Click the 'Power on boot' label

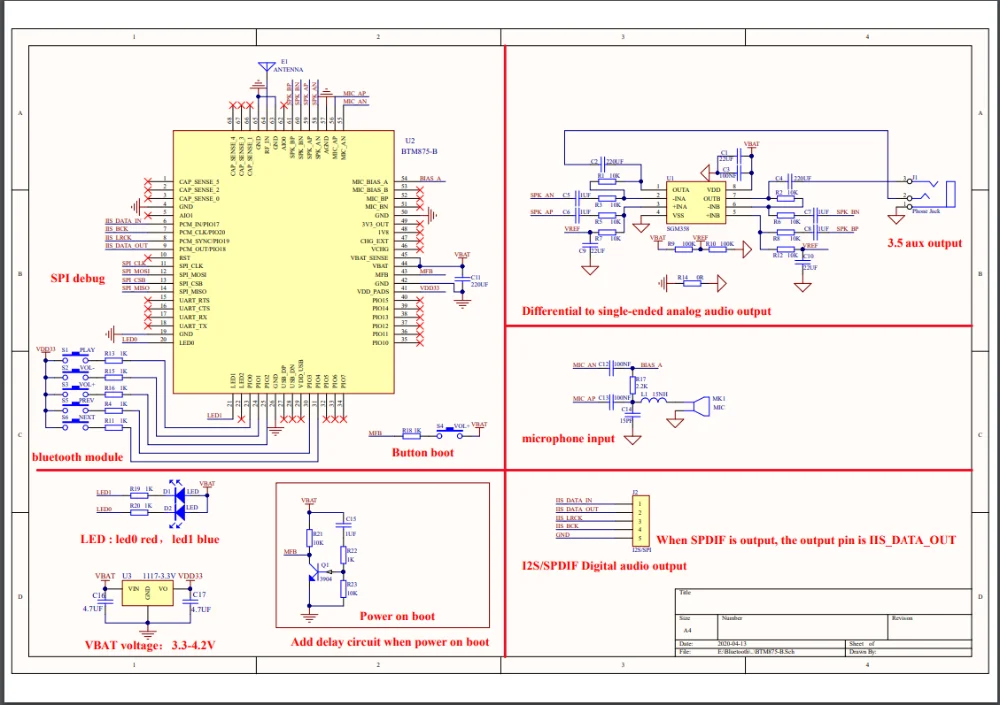397,616
